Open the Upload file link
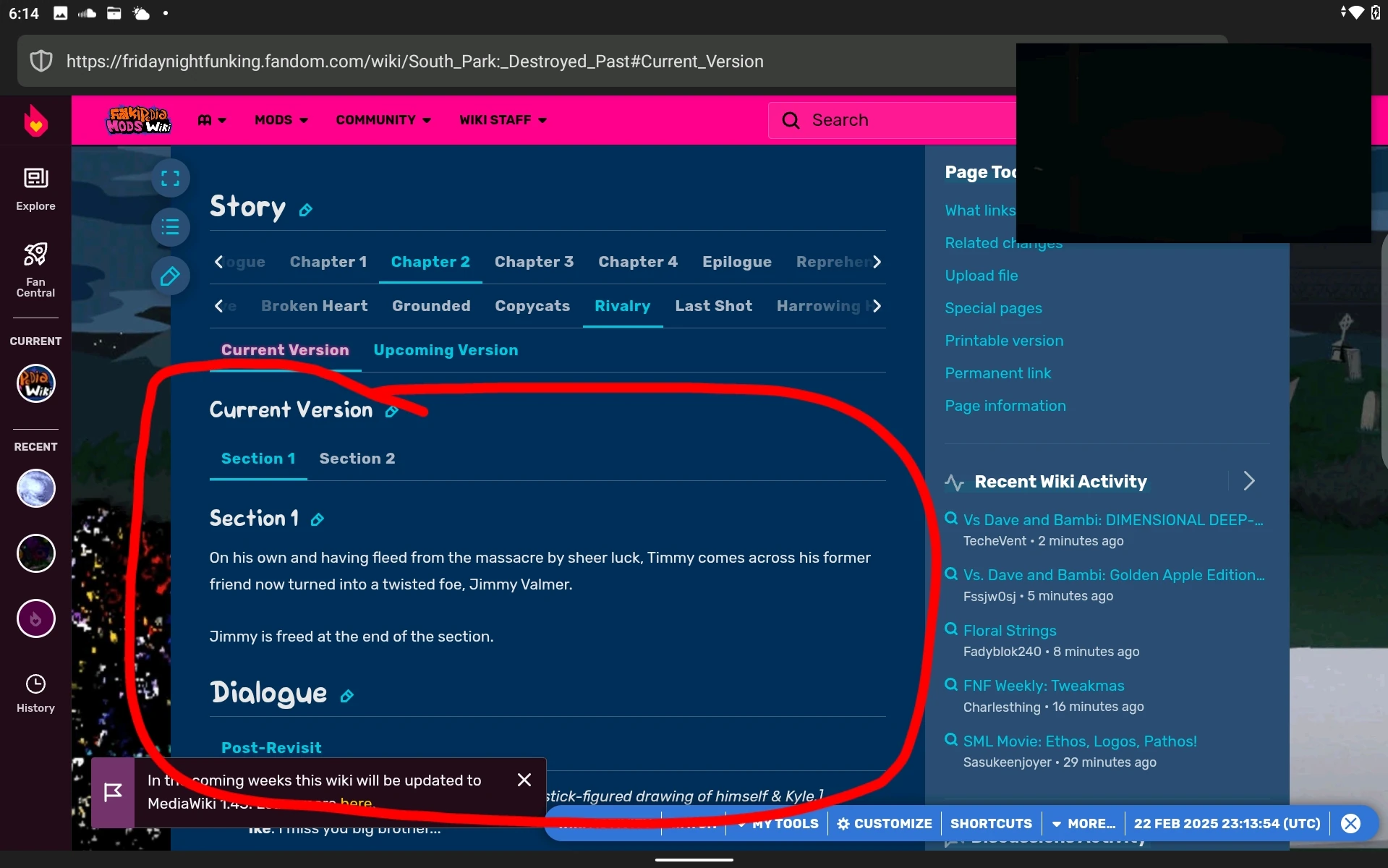The height and width of the screenshot is (868, 1388). pos(982,276)
